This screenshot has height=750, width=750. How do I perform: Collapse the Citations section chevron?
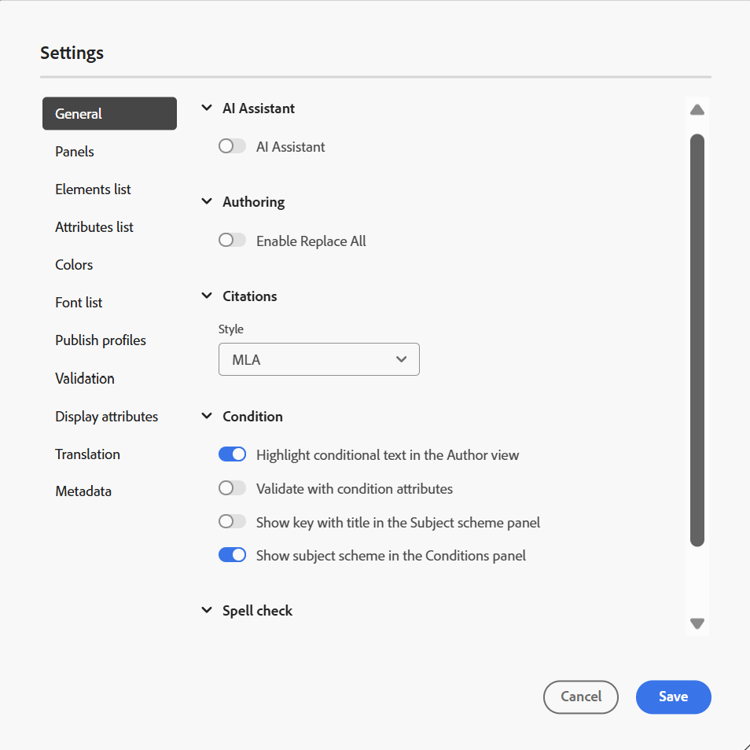click(x=207, y=296)
